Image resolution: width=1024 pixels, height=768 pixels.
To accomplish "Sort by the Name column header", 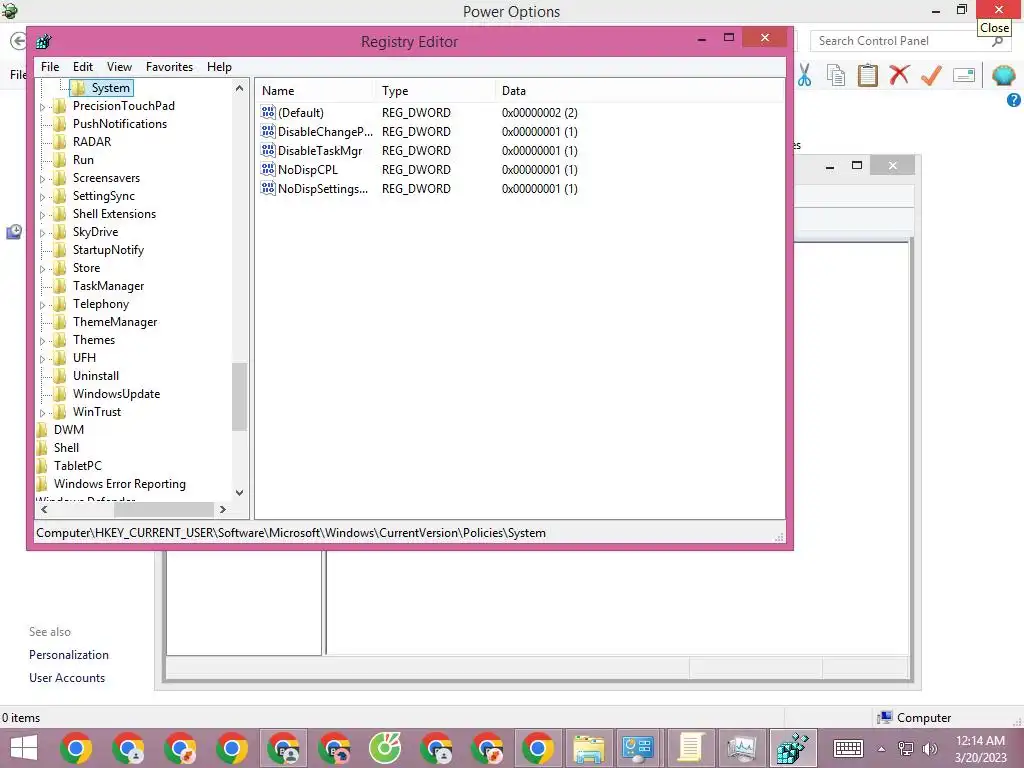I will pos(314,91).
